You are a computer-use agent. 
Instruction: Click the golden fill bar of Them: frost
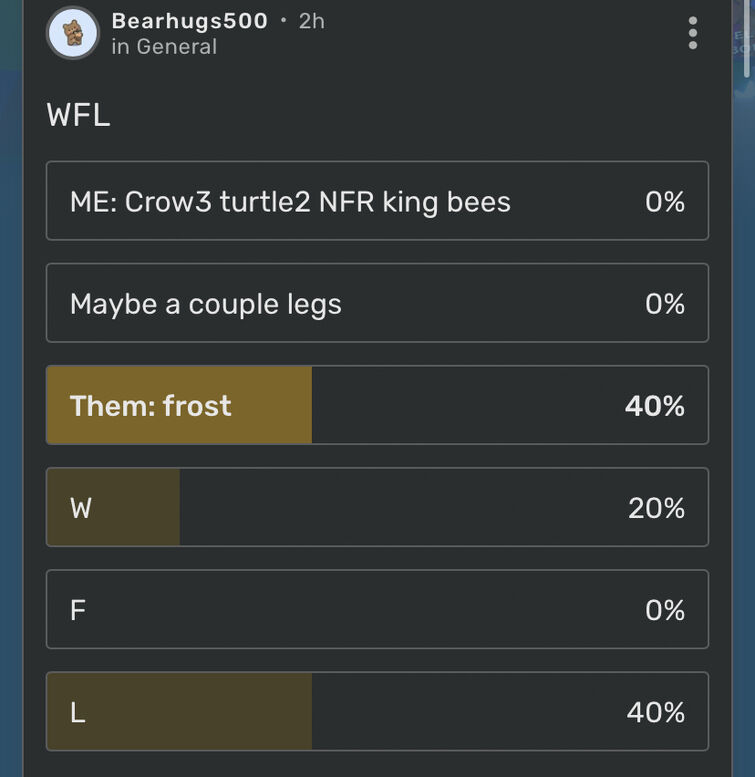179,405
